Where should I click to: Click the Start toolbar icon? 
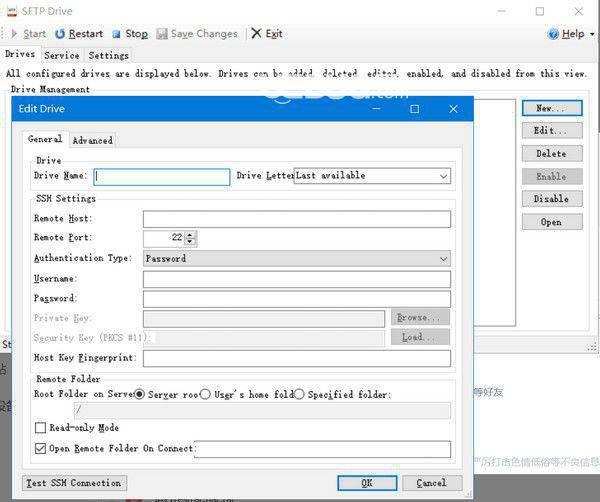(14, 34)
